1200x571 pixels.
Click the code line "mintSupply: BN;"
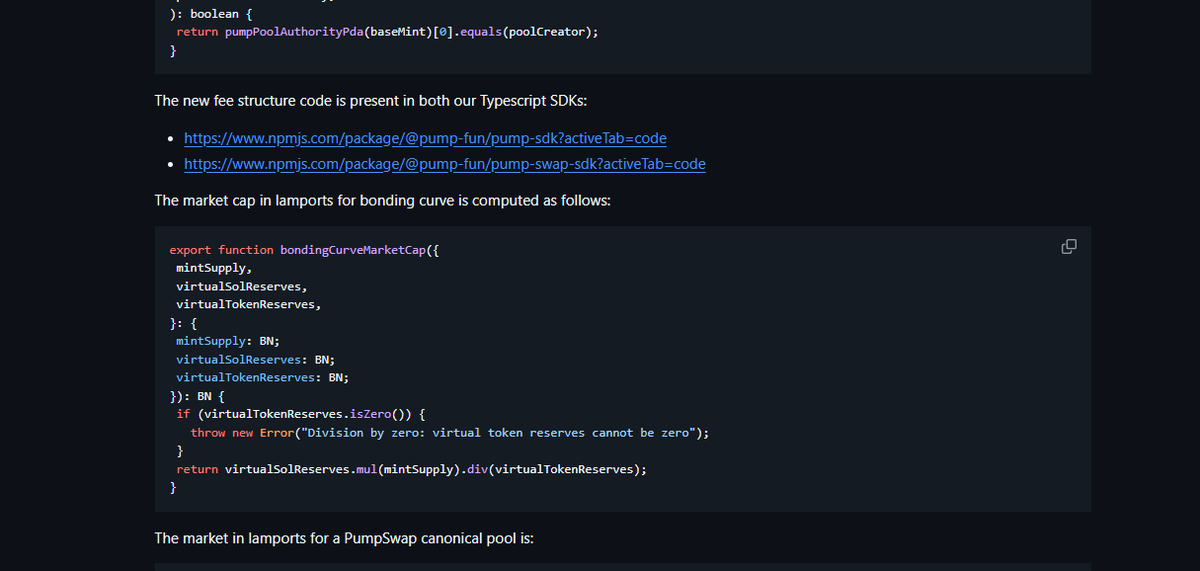pos(228,341)
